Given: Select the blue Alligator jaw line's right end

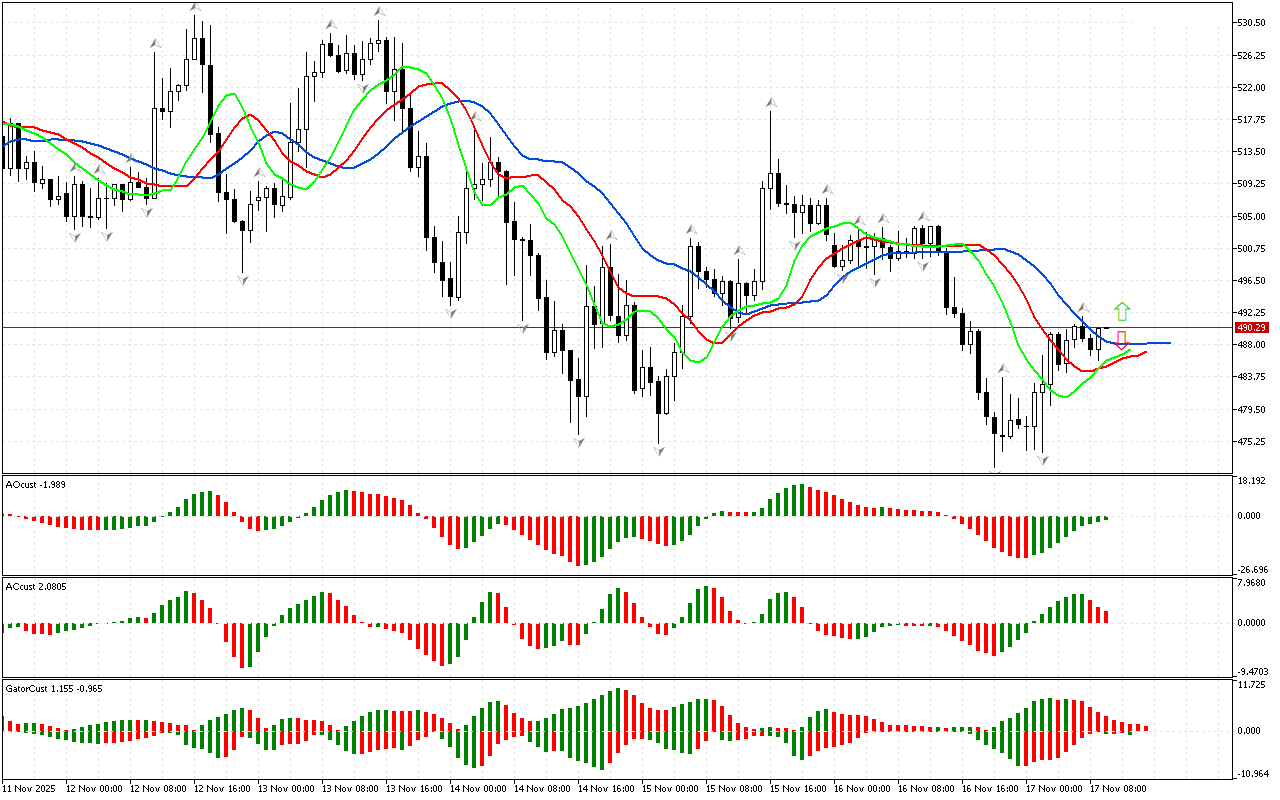Looking at the screenshot, I should 1168,343.
